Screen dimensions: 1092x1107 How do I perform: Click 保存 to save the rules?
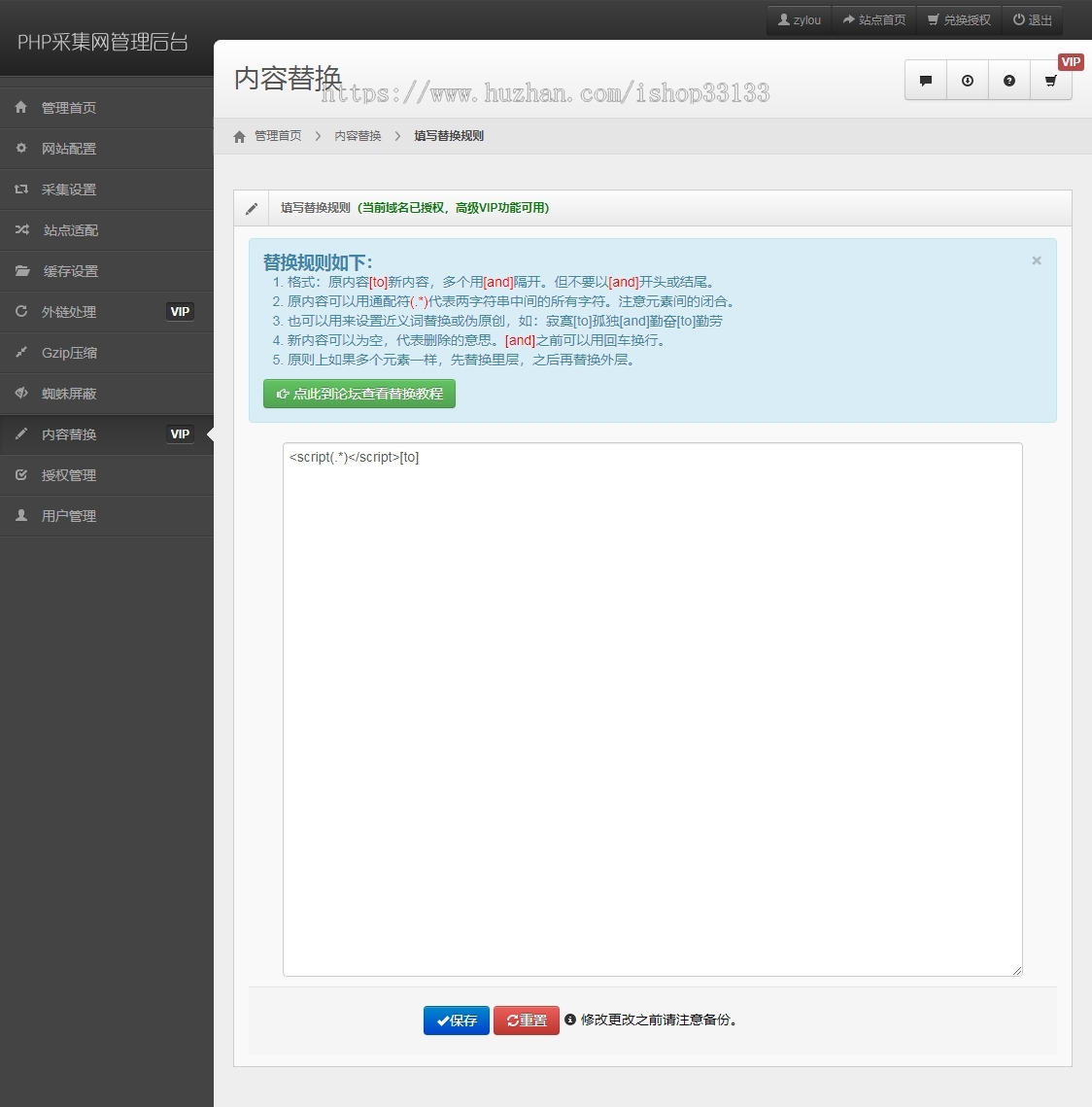click(x=457, y=1021)
